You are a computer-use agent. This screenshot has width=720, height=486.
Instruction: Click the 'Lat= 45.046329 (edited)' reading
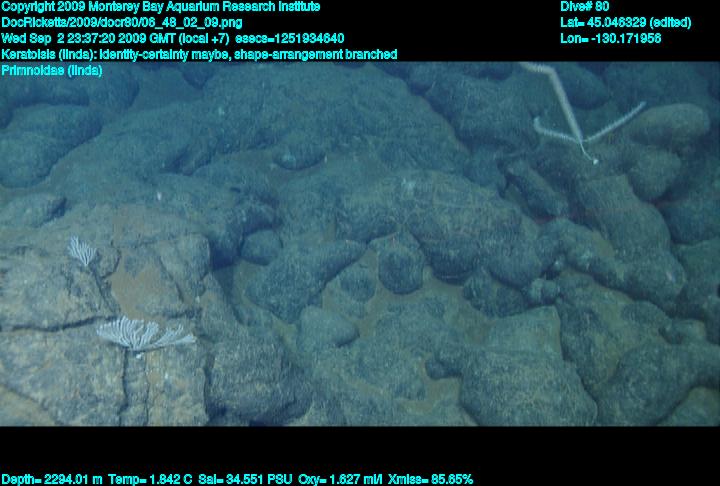click(625, 23)
